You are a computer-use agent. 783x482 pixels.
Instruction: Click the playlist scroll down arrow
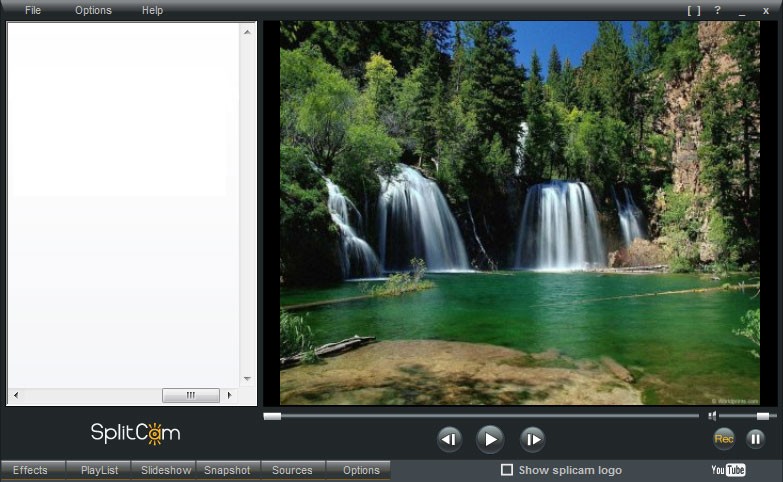coord(247,379)
